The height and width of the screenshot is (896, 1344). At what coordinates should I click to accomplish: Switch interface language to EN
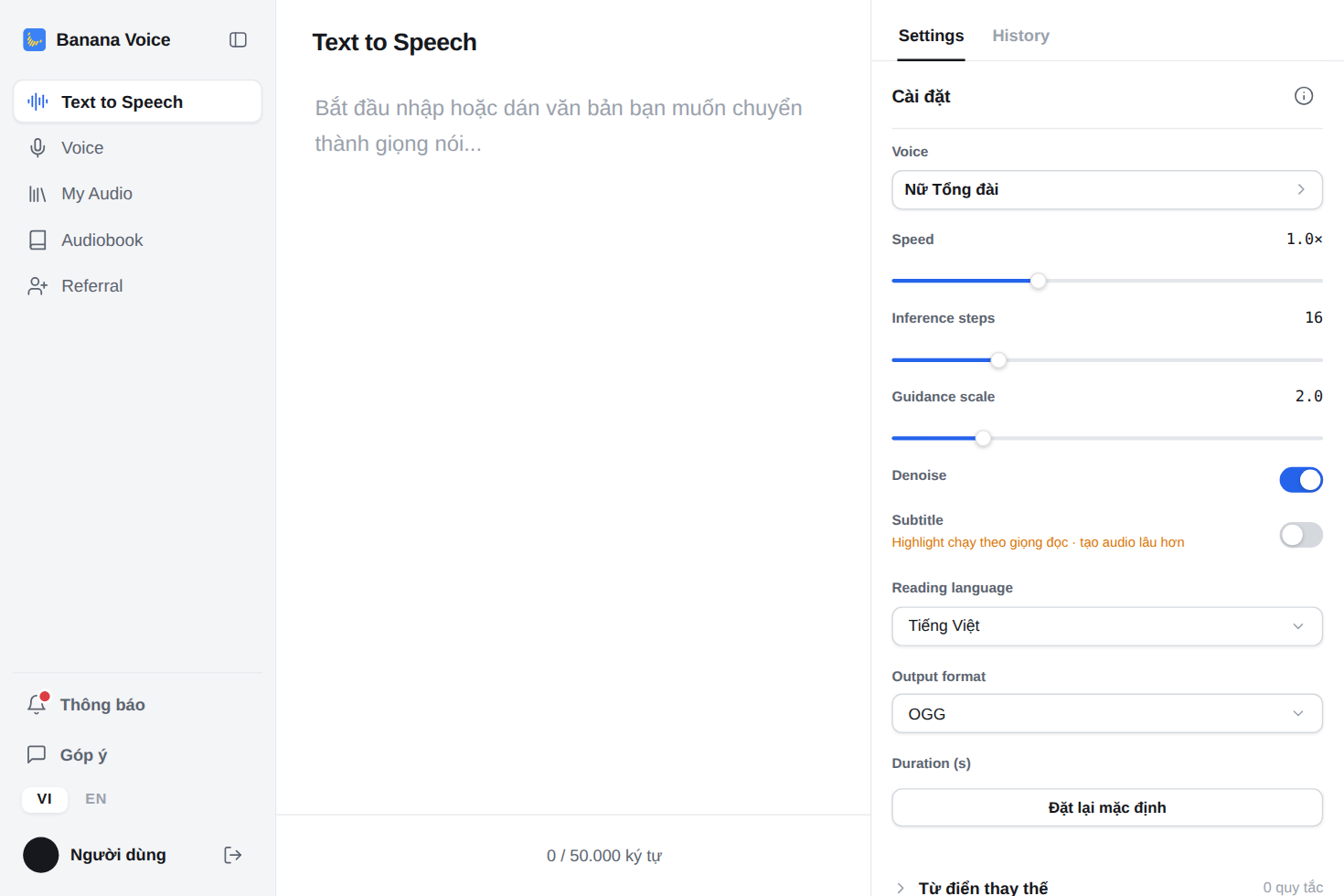96,799
